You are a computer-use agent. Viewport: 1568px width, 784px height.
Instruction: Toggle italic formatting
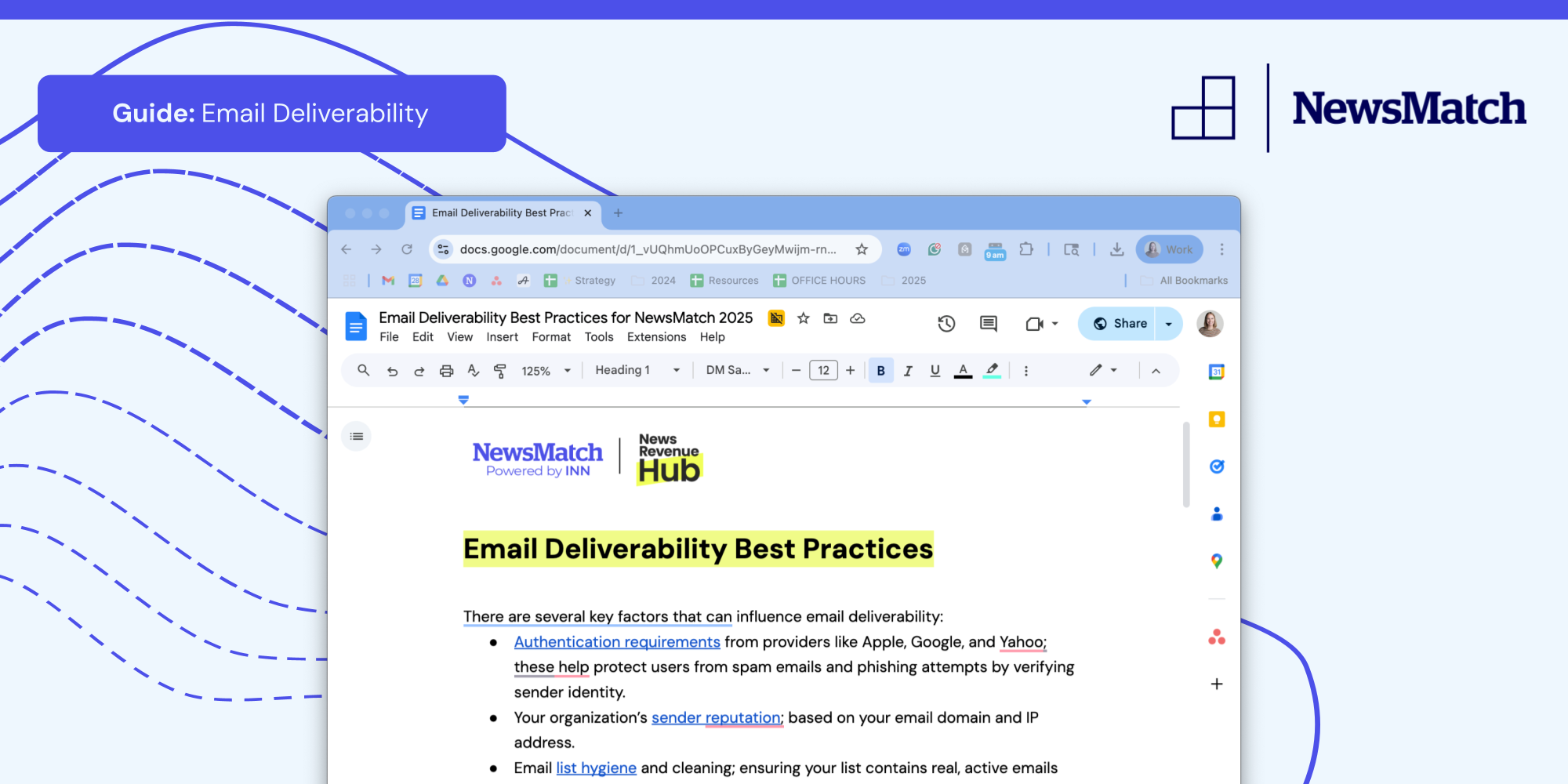908,371
